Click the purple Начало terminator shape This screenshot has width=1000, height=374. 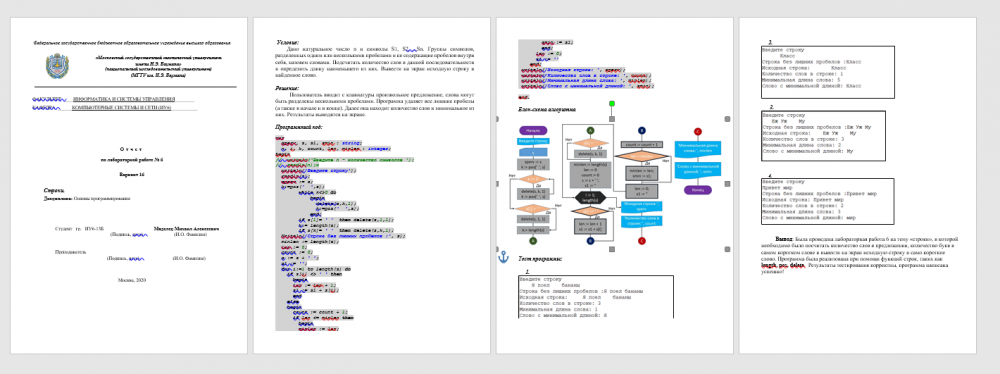(x=533, y=130)
